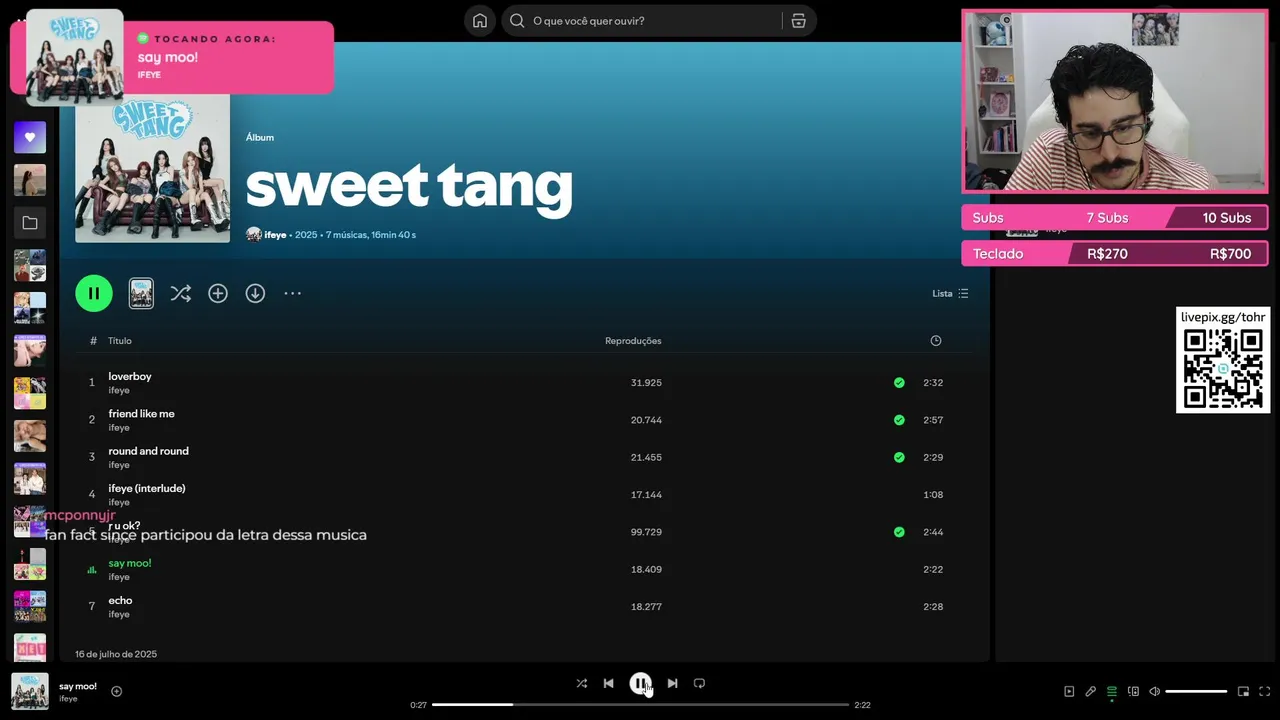Screen dimensions: 1280x720
Task: Mute audio with the speaker icon
Action: click(1154, 691)
